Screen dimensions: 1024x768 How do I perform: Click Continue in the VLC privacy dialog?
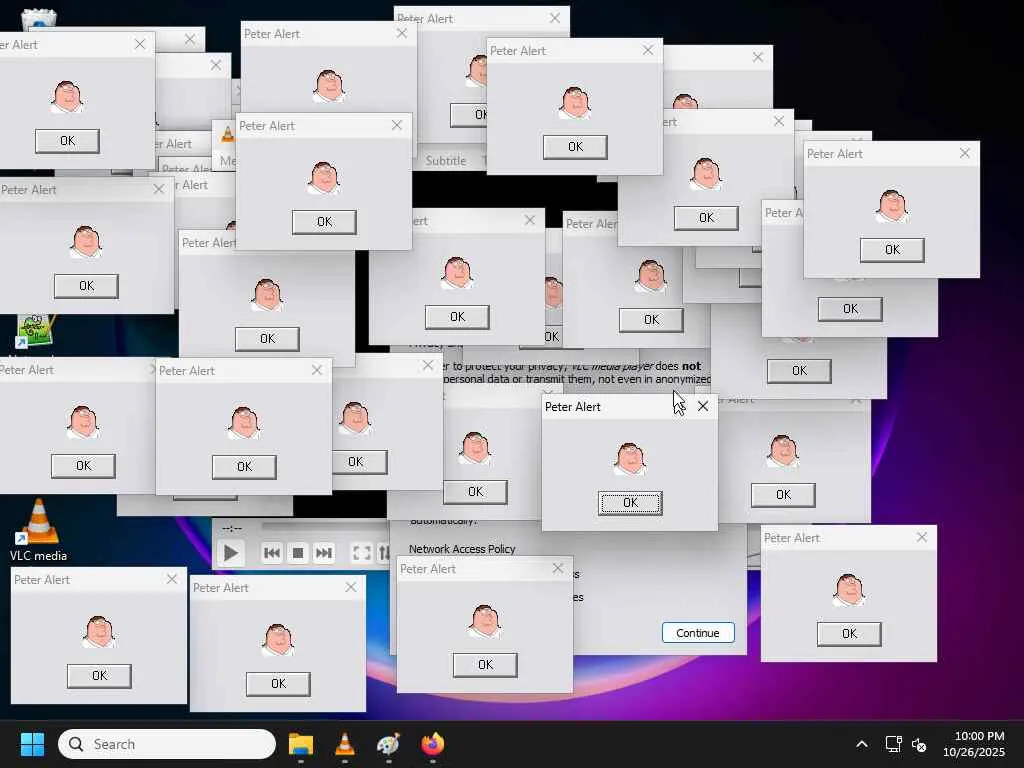point(698,633)
